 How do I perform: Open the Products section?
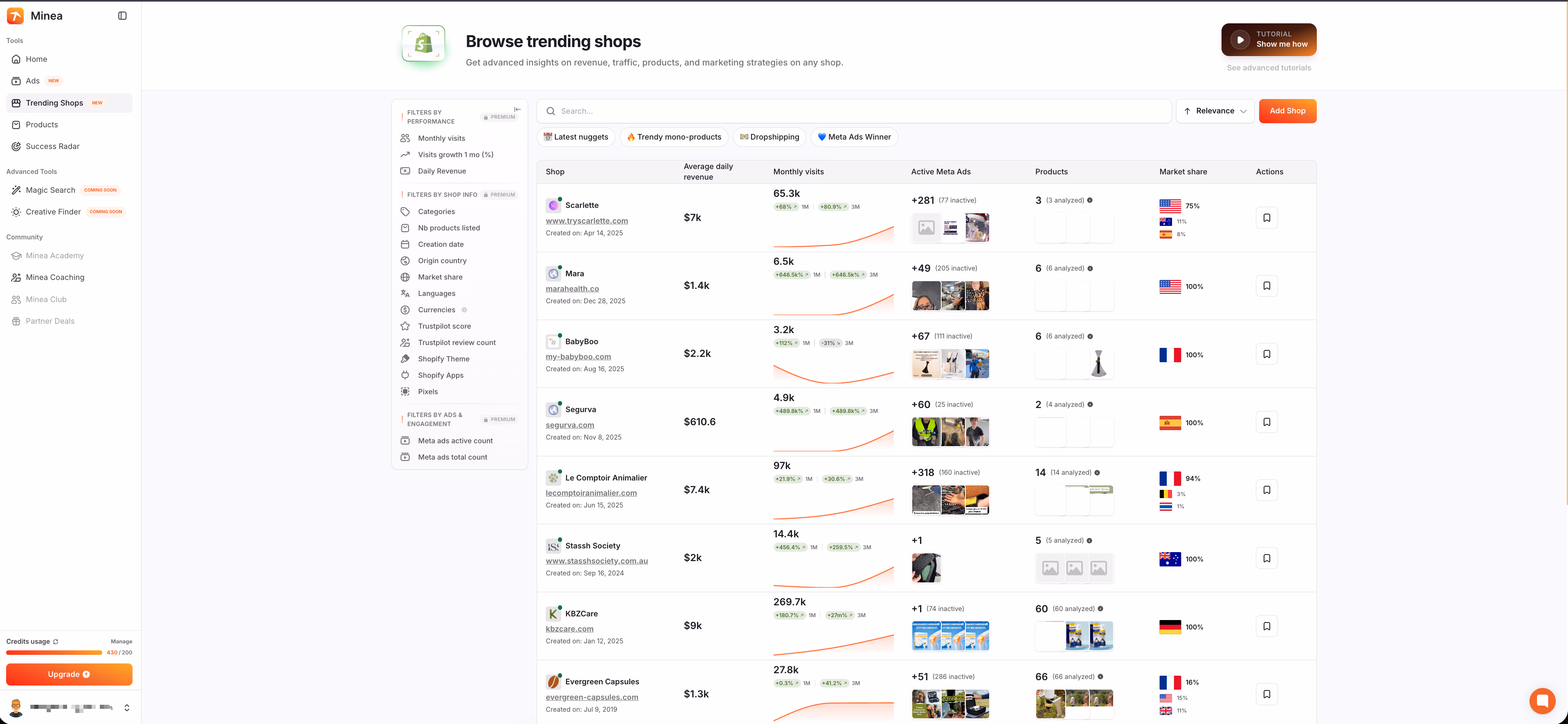tap(41, 124)
